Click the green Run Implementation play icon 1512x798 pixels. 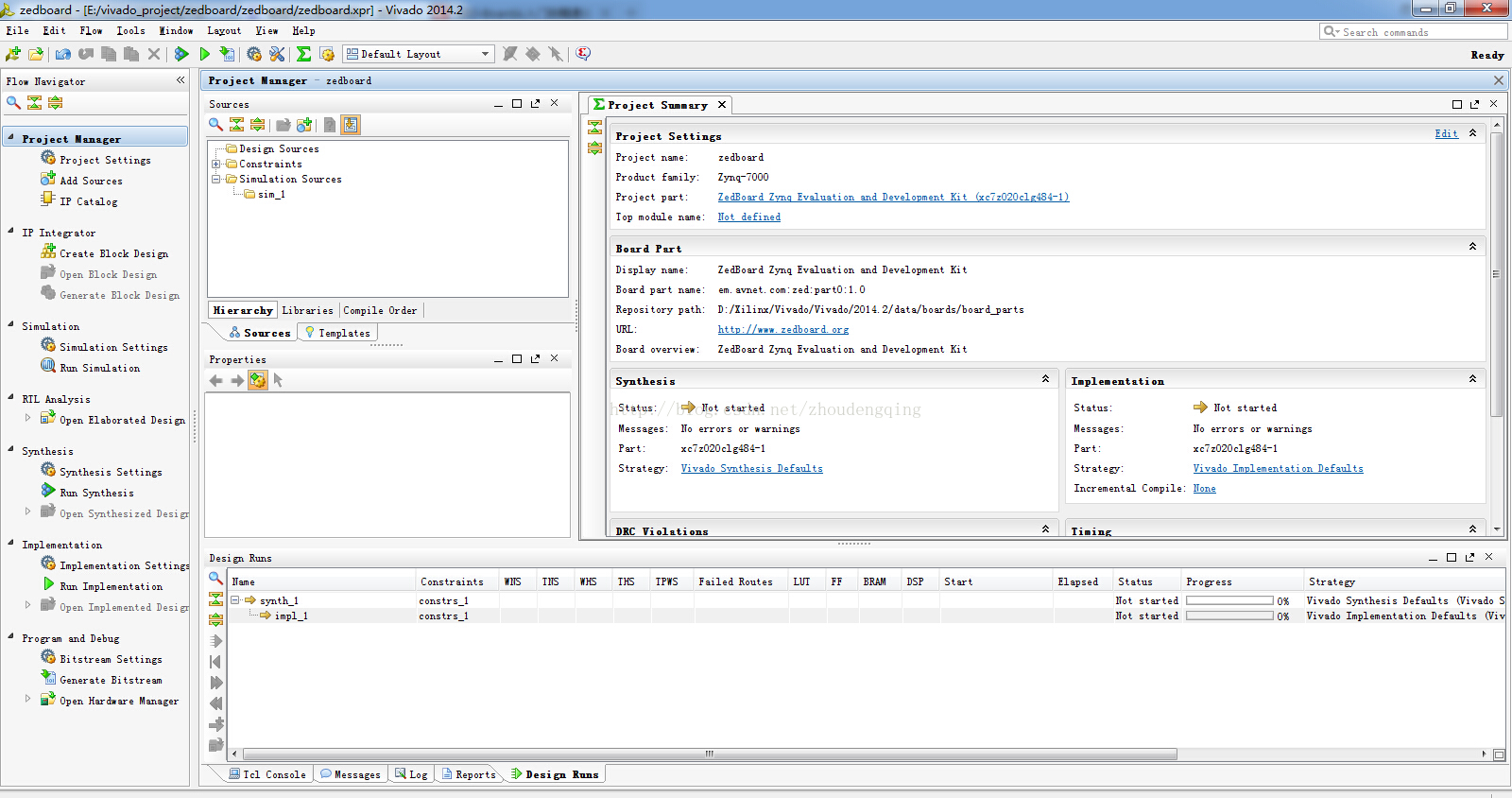(x=204, y=54)
